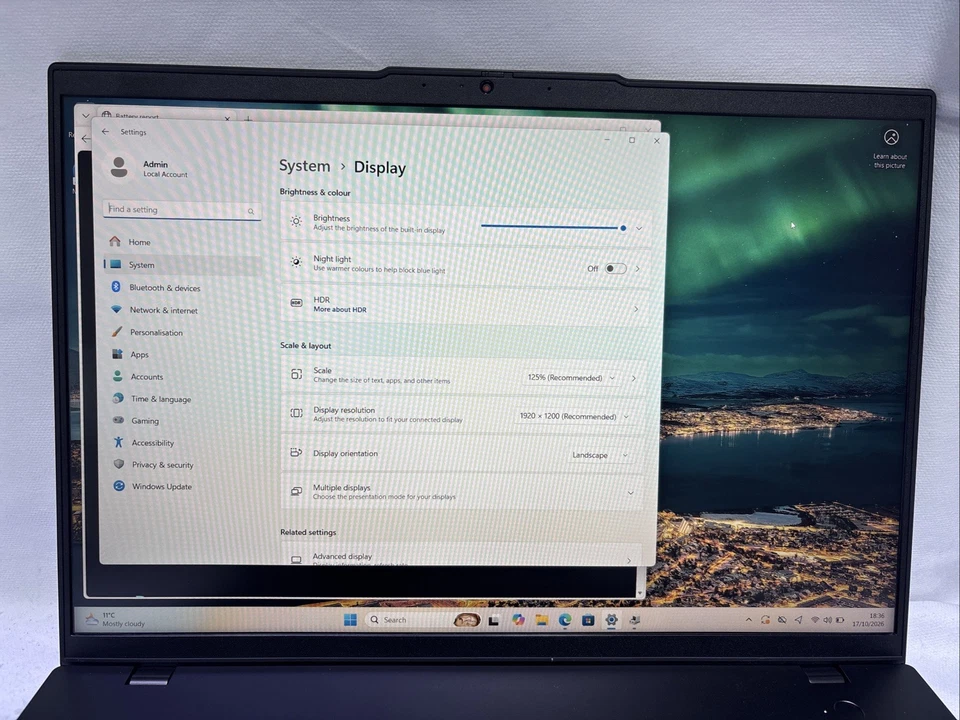Click the Brightness sun icon
This screenshot has height=720, width=960.
coord(296,222)
